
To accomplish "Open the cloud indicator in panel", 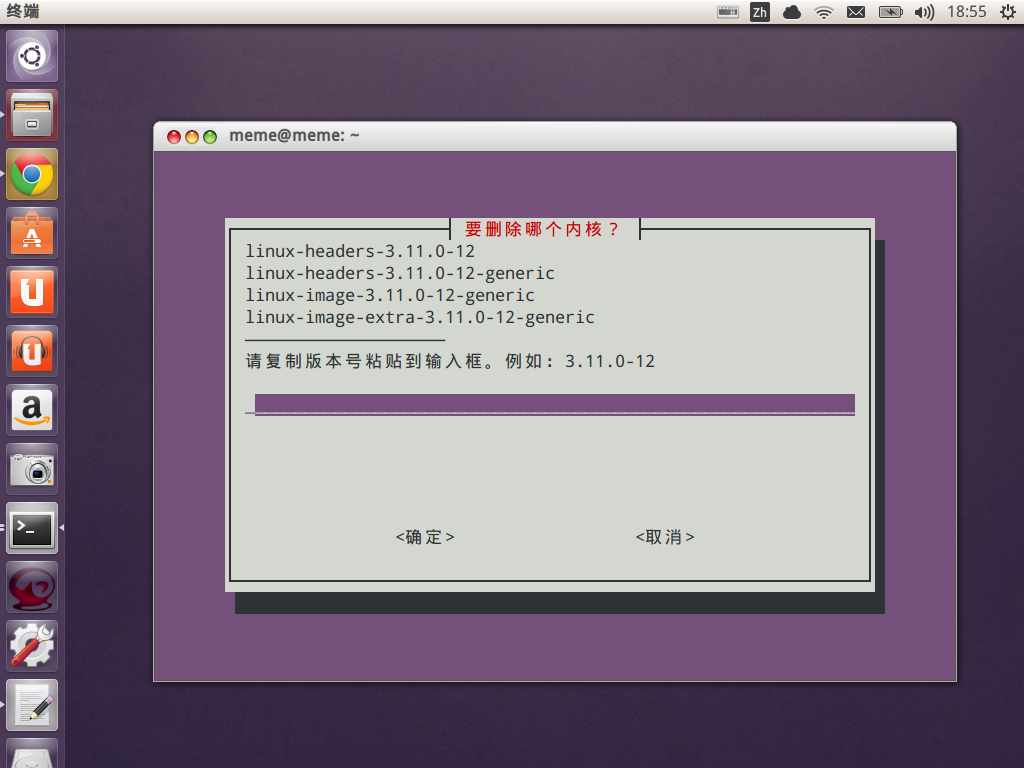I will [x=792, y=12].
